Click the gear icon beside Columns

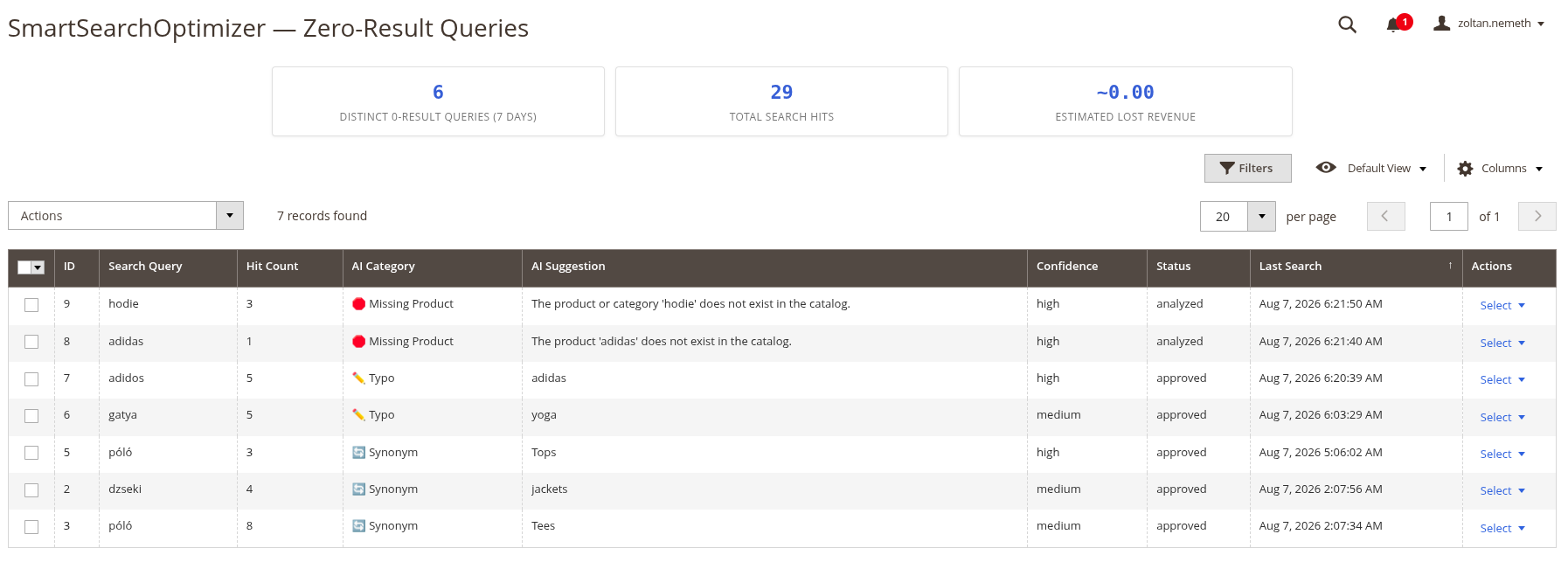(x=1465, y=169)
